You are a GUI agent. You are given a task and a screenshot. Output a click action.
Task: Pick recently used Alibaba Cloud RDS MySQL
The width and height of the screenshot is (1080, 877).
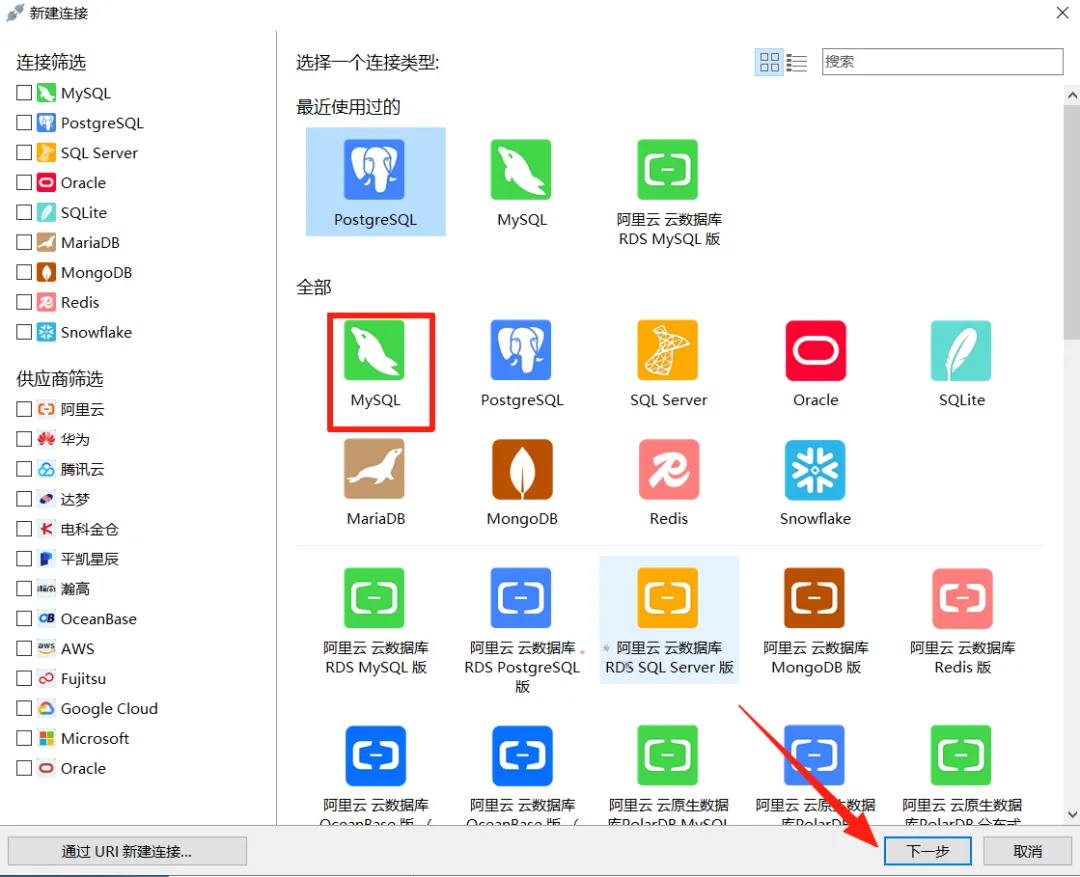(668, 192)
